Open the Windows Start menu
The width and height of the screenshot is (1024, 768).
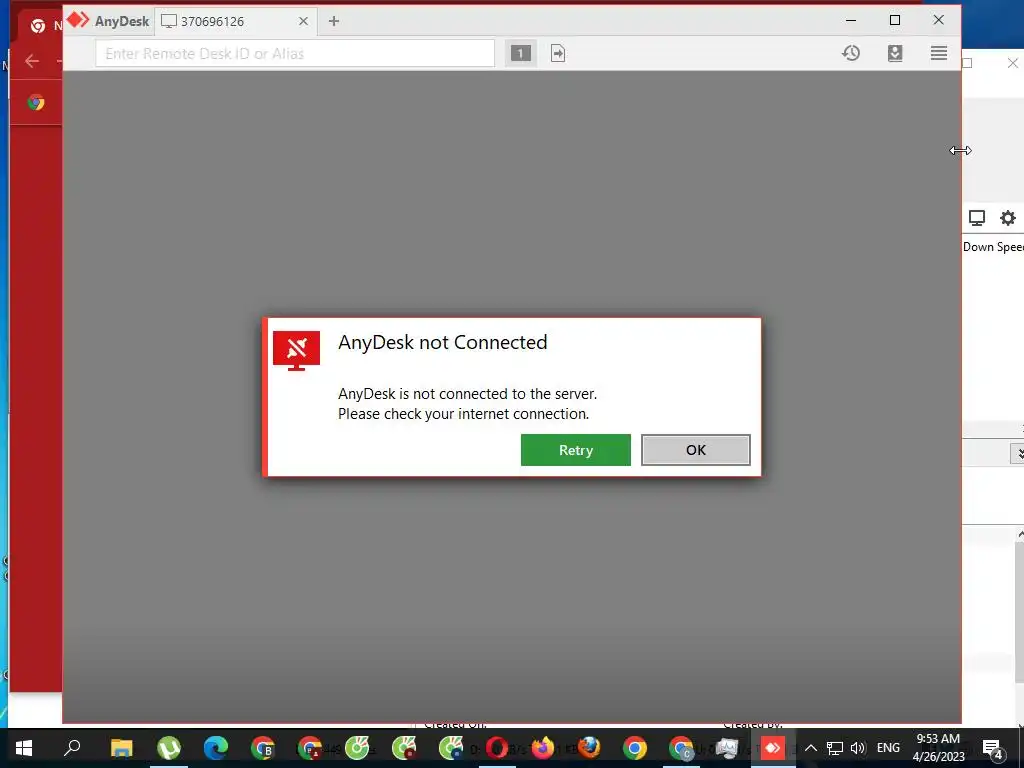24,748
